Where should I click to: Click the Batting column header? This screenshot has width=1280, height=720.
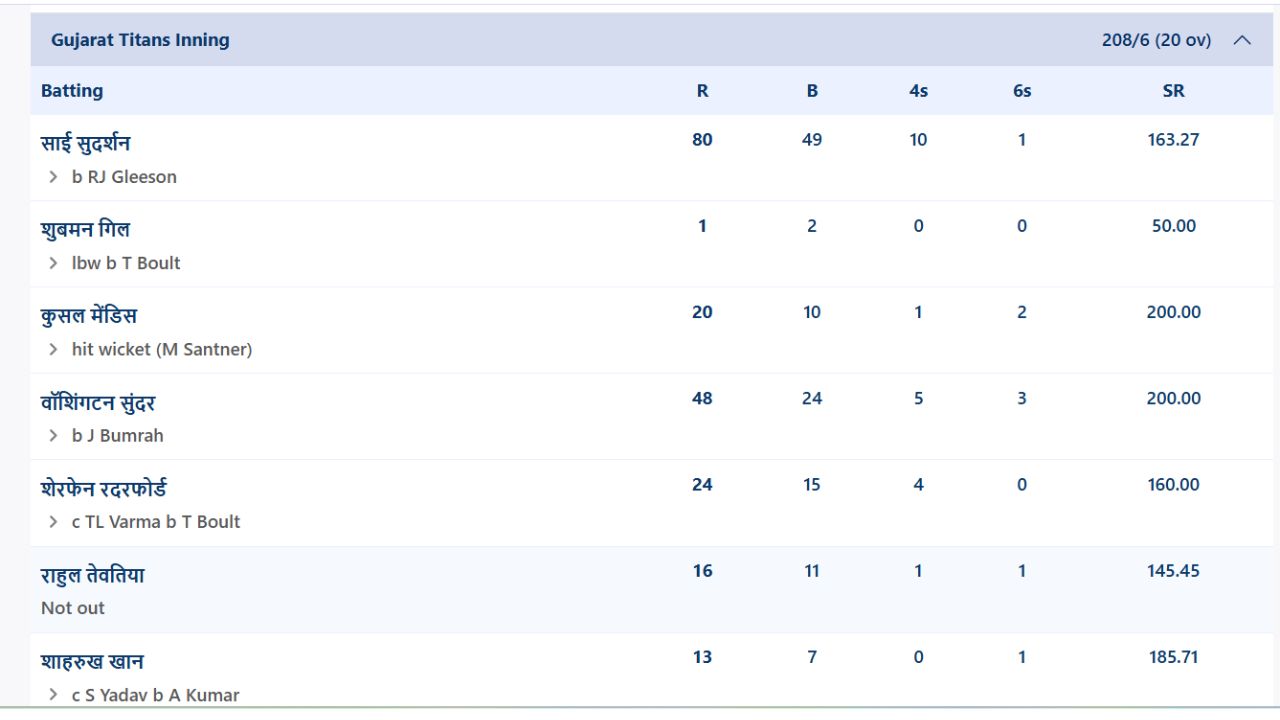[x=72, y=91]
